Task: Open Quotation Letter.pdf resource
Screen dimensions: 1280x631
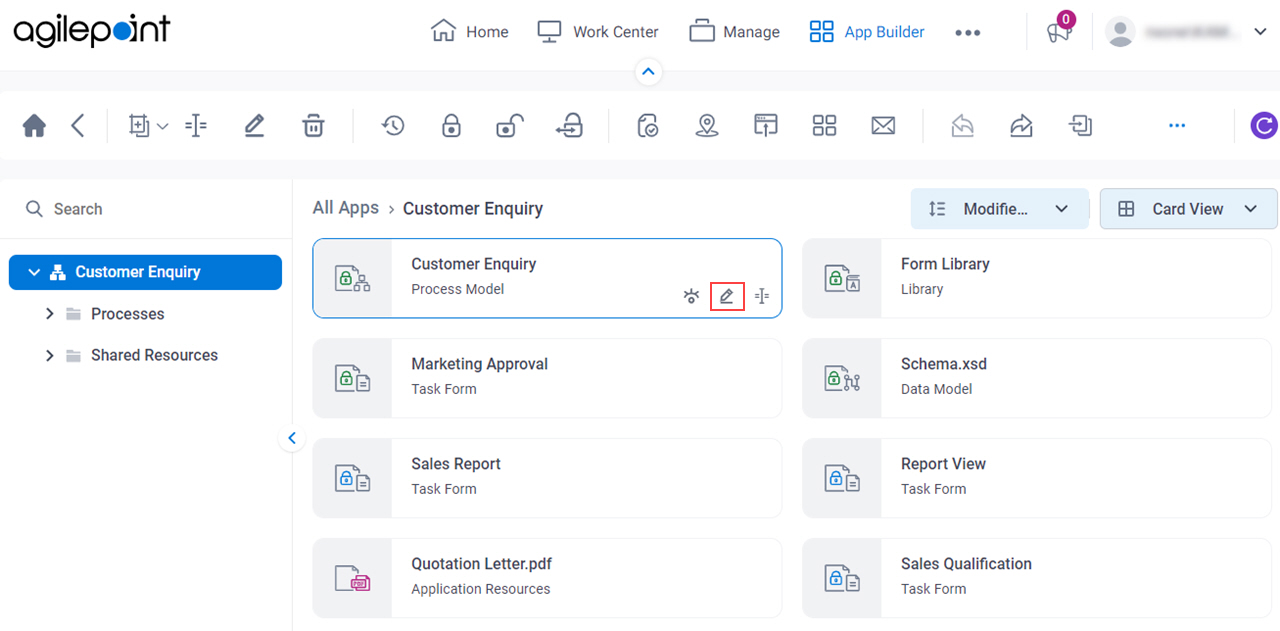Action: [x=547, y=578]
